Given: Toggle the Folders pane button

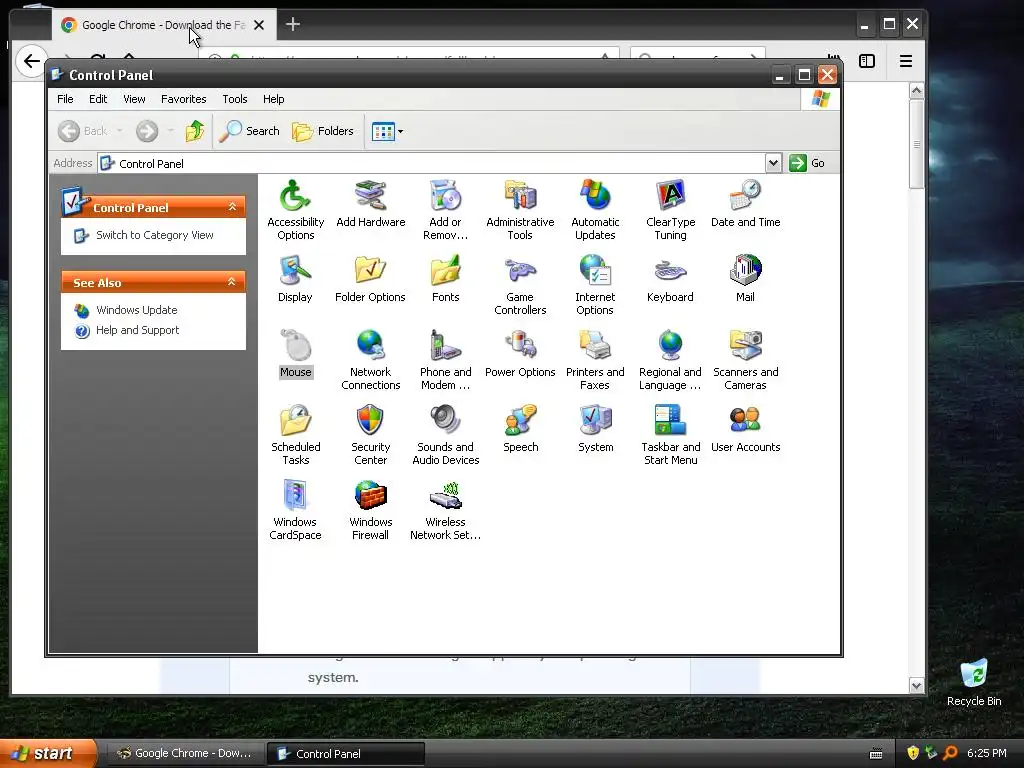Looking at the screenshot, I should click(x=323, y=131).
